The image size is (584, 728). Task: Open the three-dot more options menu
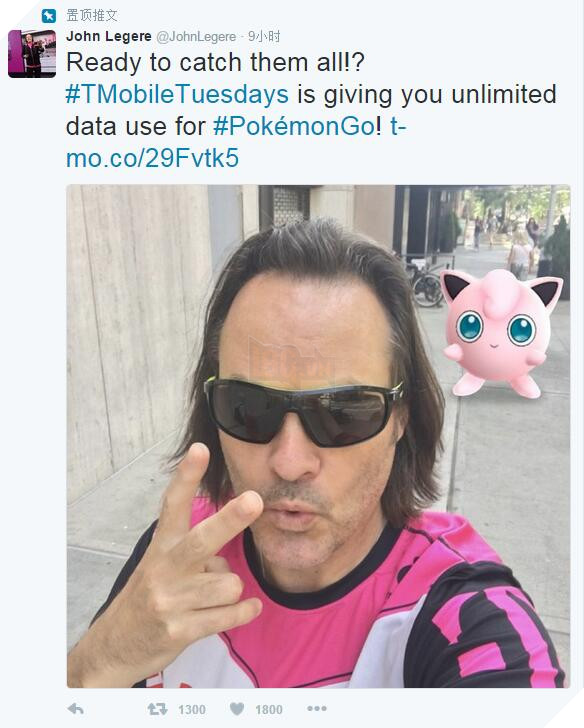[317, 708]
